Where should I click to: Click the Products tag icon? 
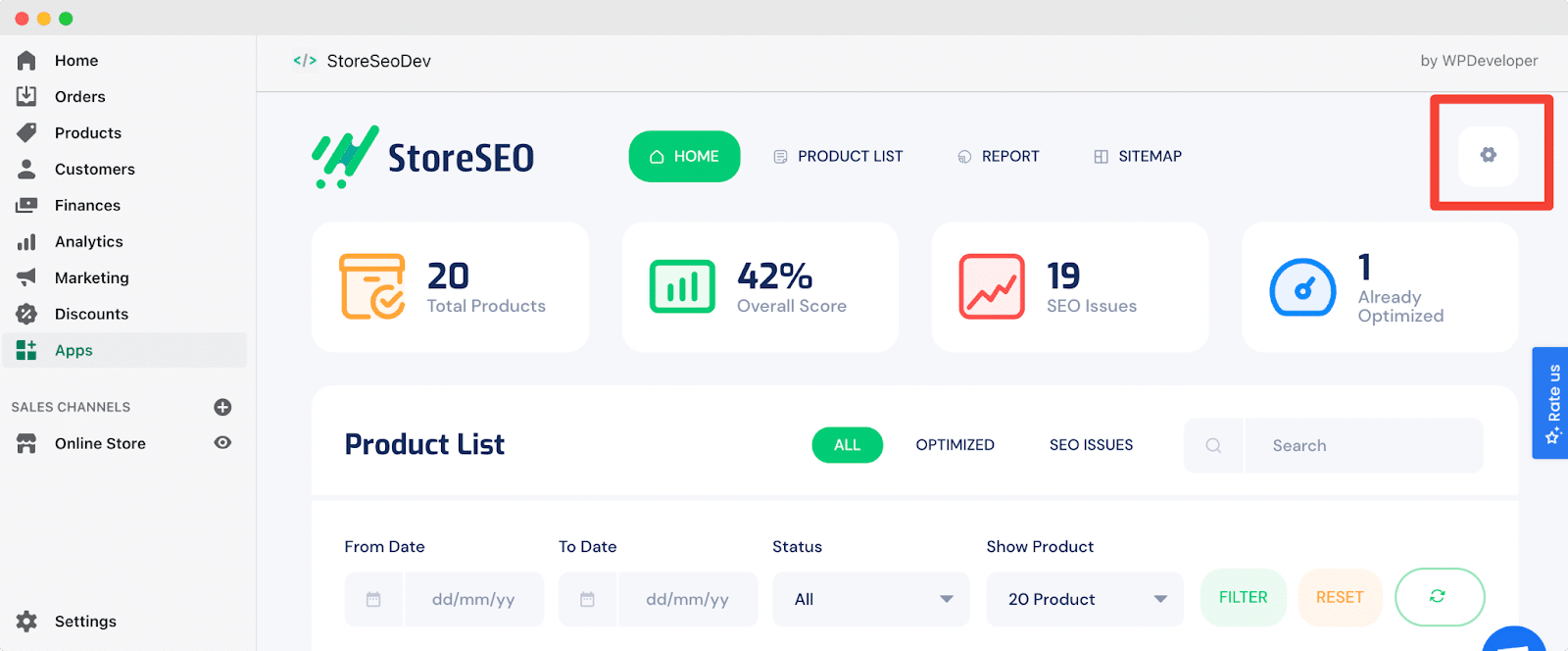(26, 132)
